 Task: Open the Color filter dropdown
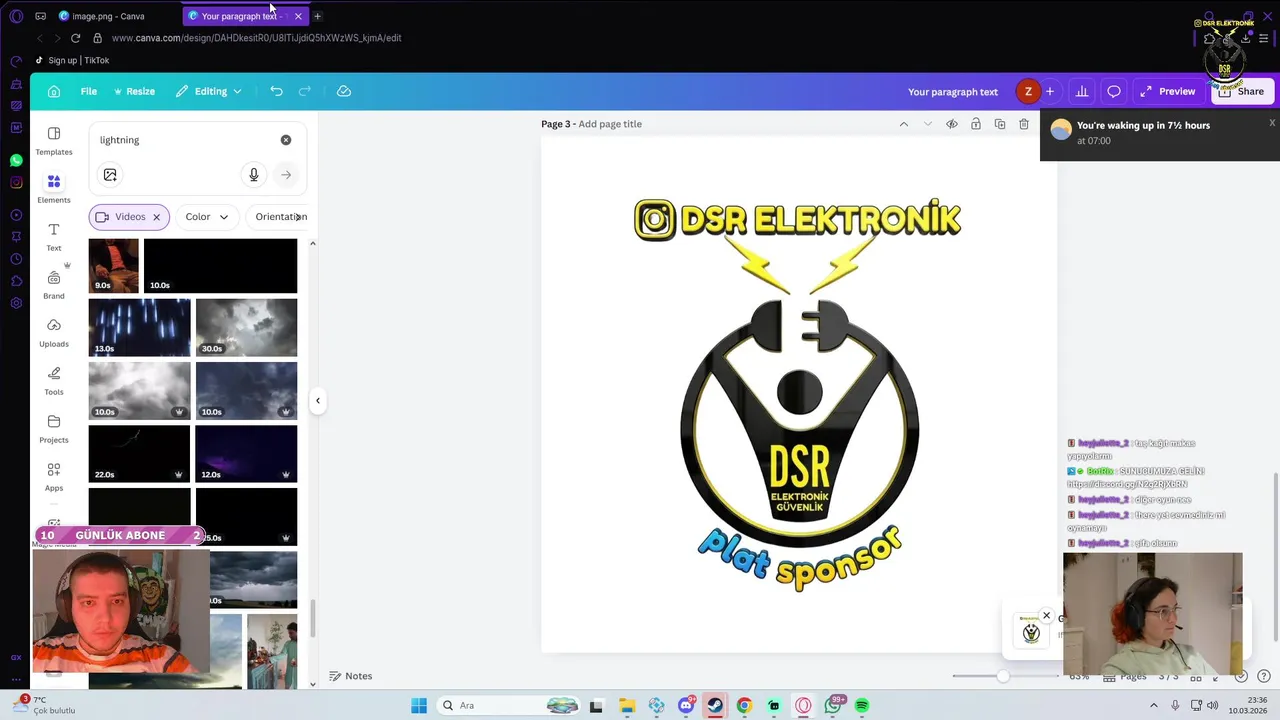[207, 217]
